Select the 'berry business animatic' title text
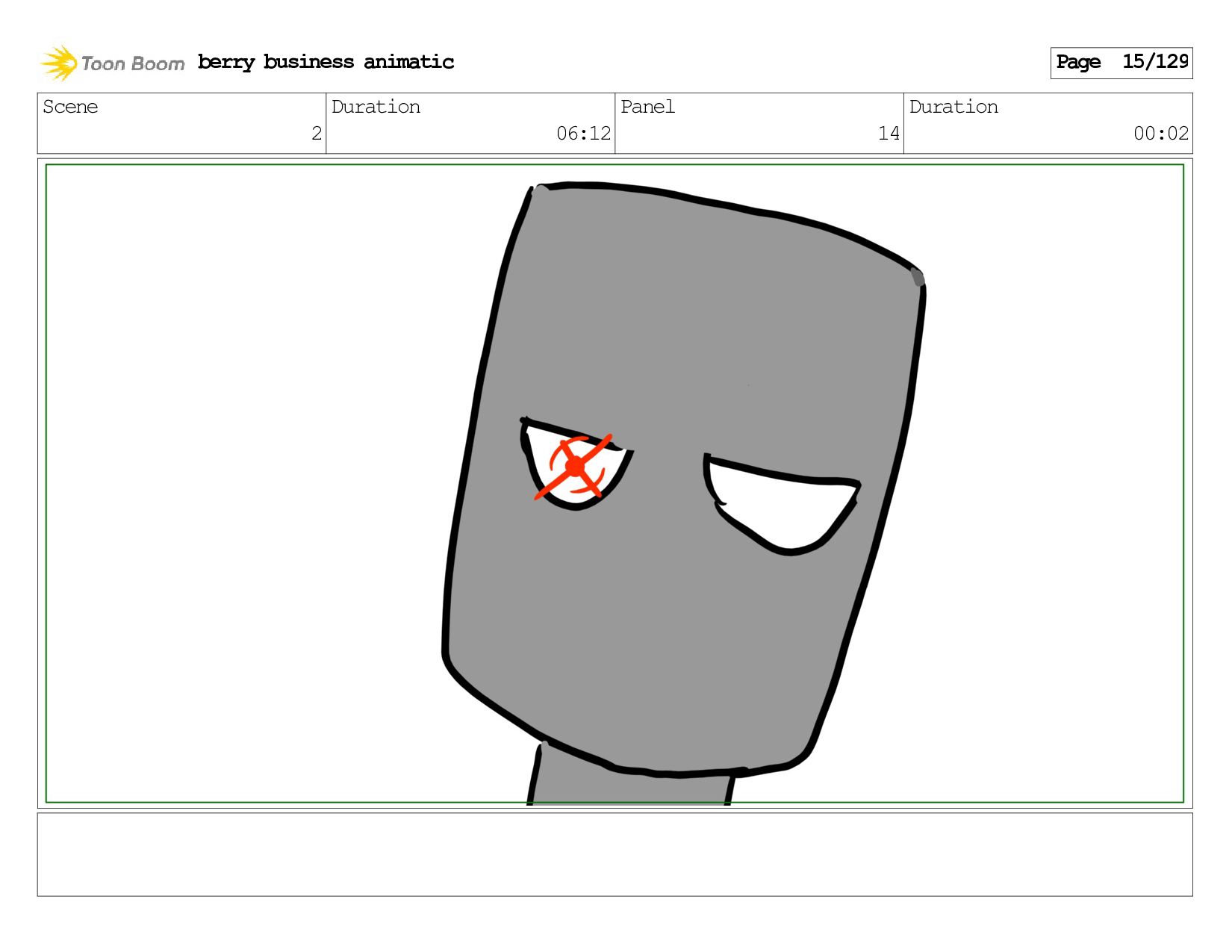The width and height of the screenshot is (1232, 952). click(x=326, y=62)
